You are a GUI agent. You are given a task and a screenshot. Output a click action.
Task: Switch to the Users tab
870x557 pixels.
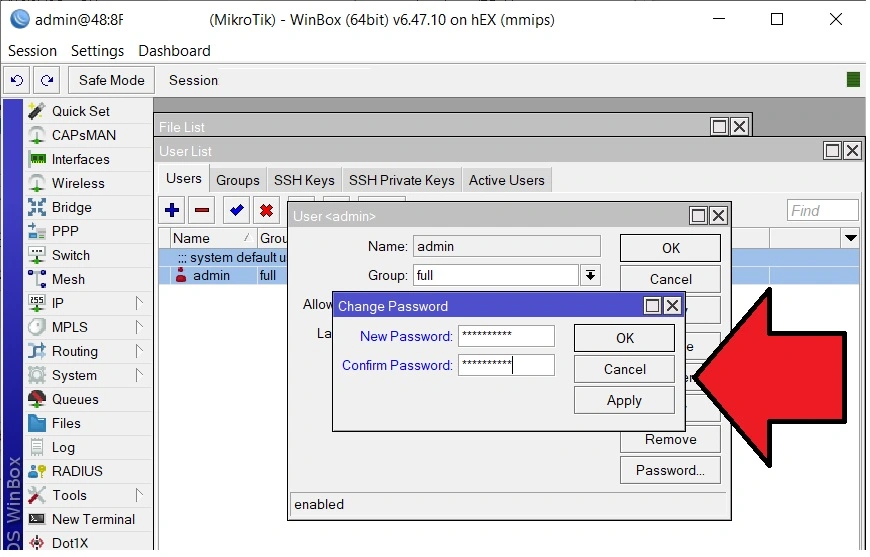184,179
